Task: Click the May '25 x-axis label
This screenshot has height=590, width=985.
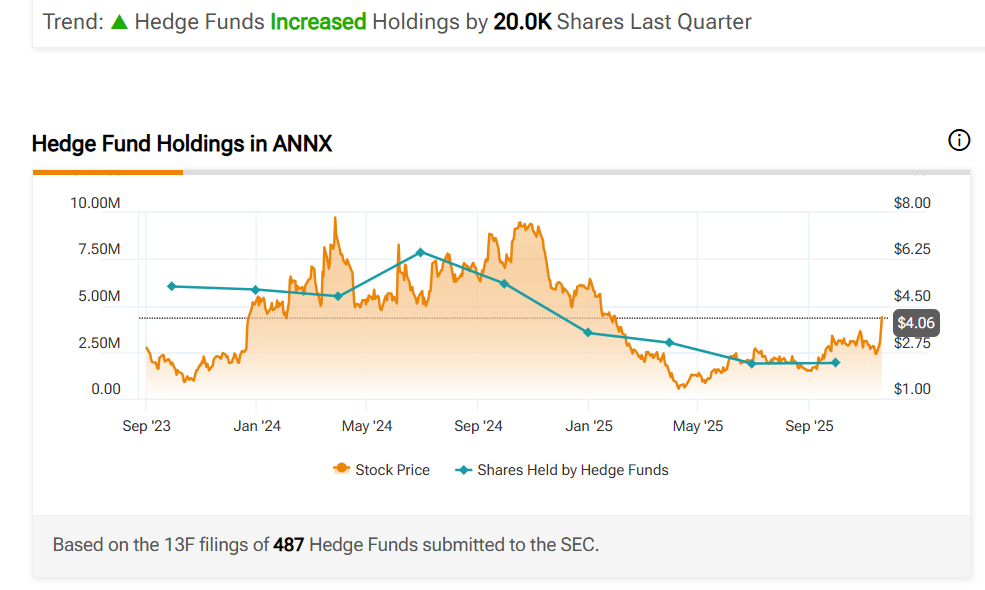Action: (x=698, y=426)
